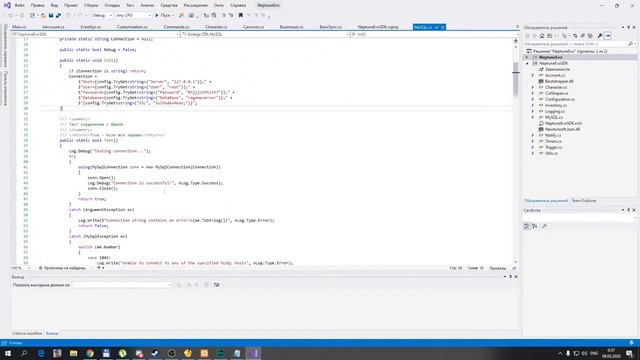Open the output source dropdown
Image resolution: width=640 pixels, height=360 pixels.
[122, 285]
